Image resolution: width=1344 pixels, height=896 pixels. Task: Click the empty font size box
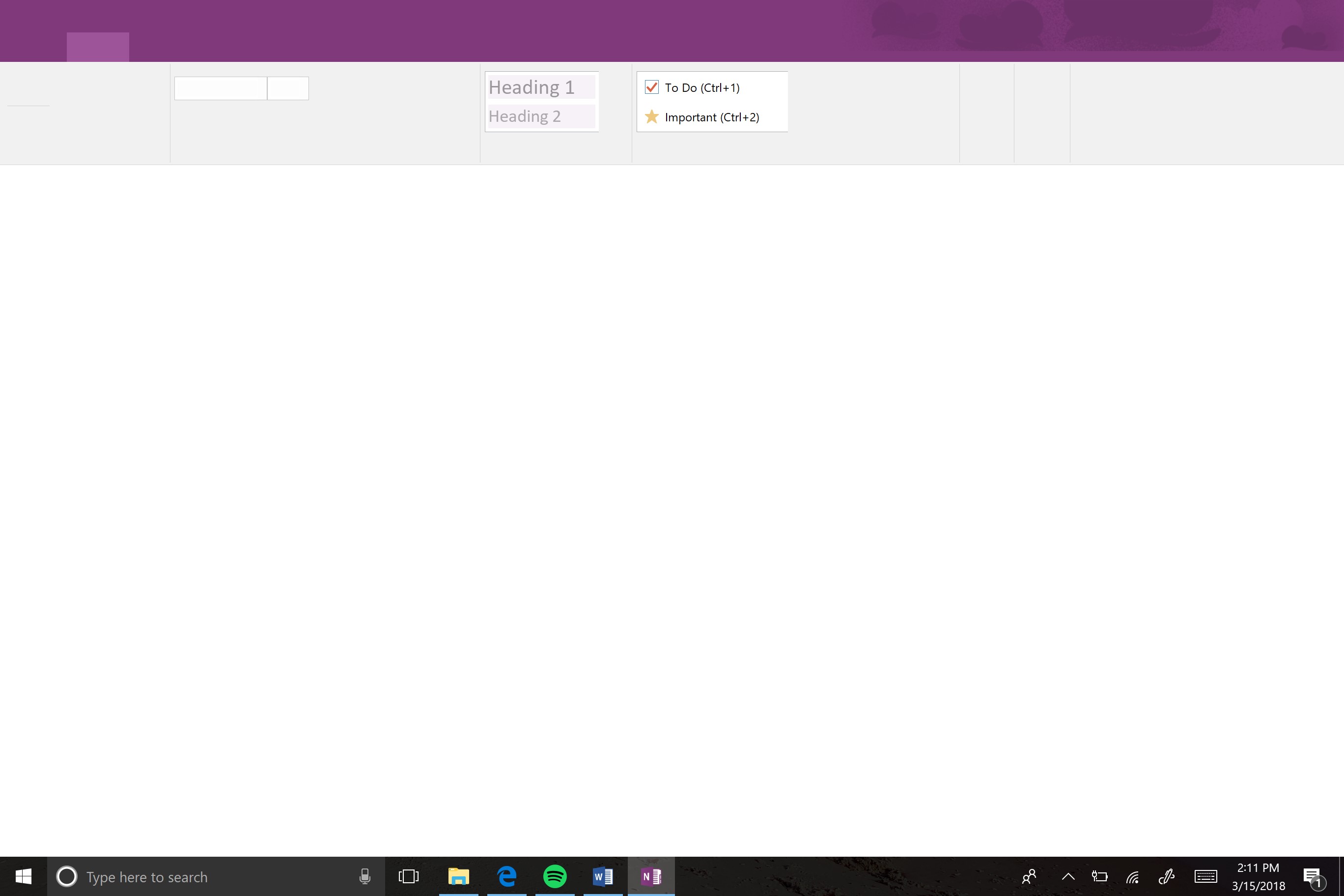(x=288, y=88)
